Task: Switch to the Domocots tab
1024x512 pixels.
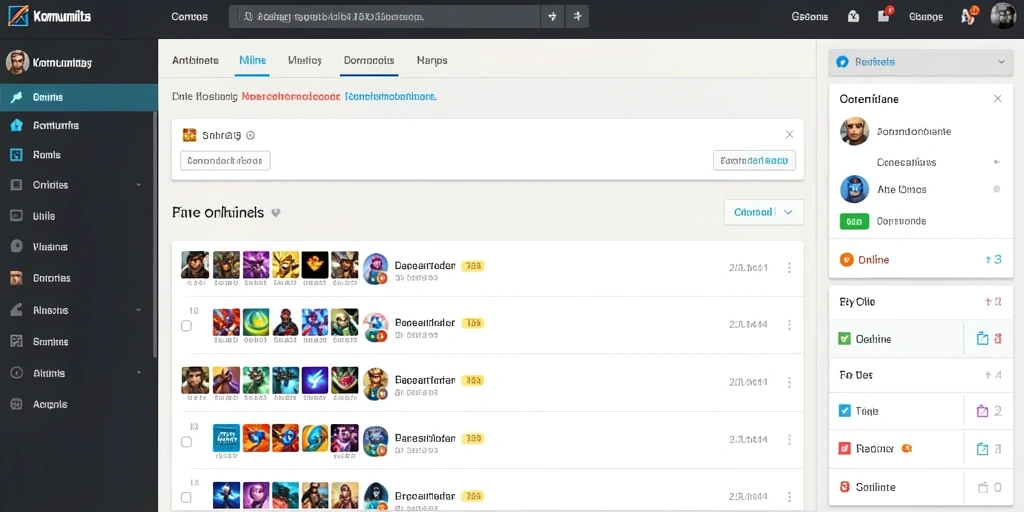Action: tap(369, 60)
